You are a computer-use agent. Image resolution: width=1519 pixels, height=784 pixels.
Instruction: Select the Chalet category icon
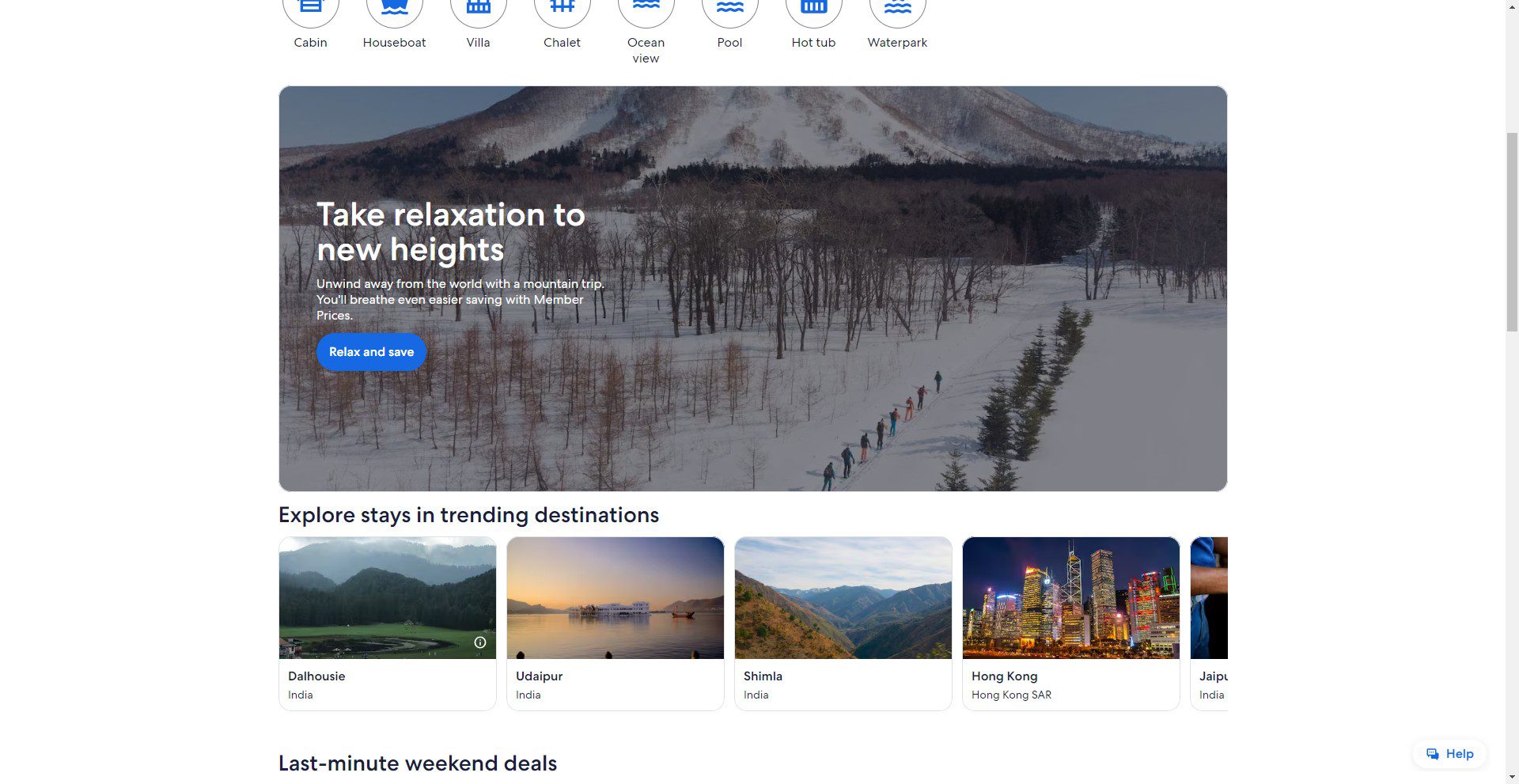562,11
